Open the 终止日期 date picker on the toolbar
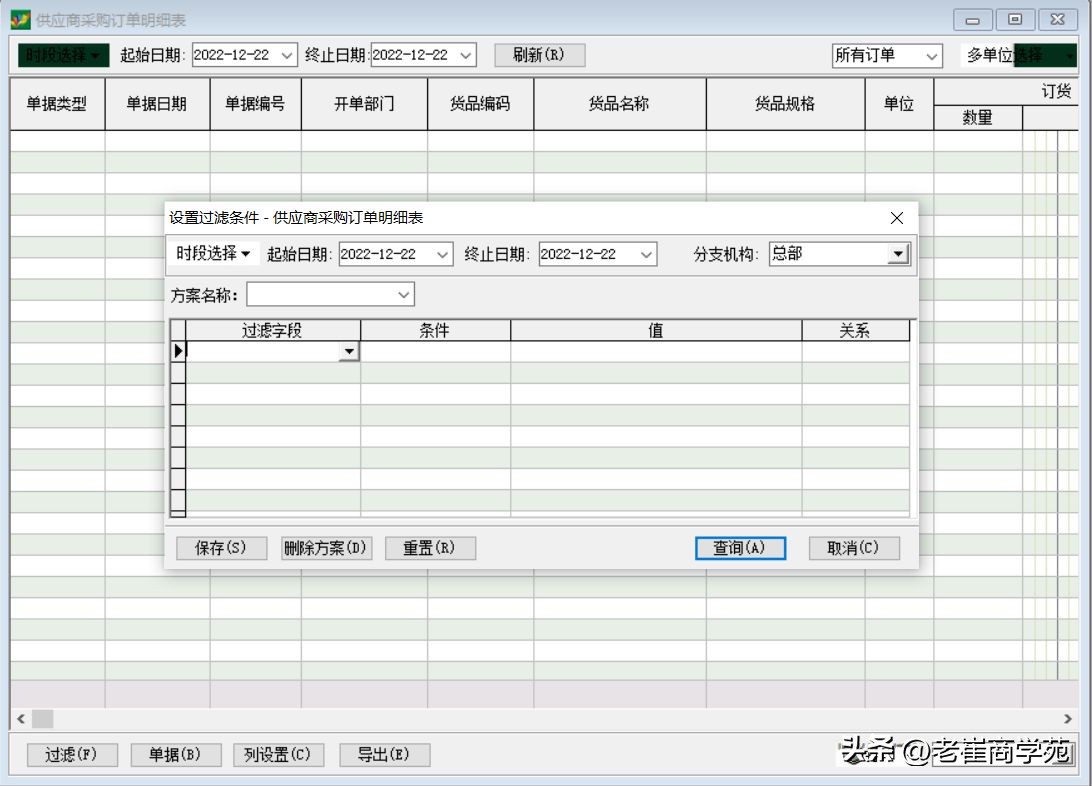This screenshot has width=1092, height=786. point(468,55)
